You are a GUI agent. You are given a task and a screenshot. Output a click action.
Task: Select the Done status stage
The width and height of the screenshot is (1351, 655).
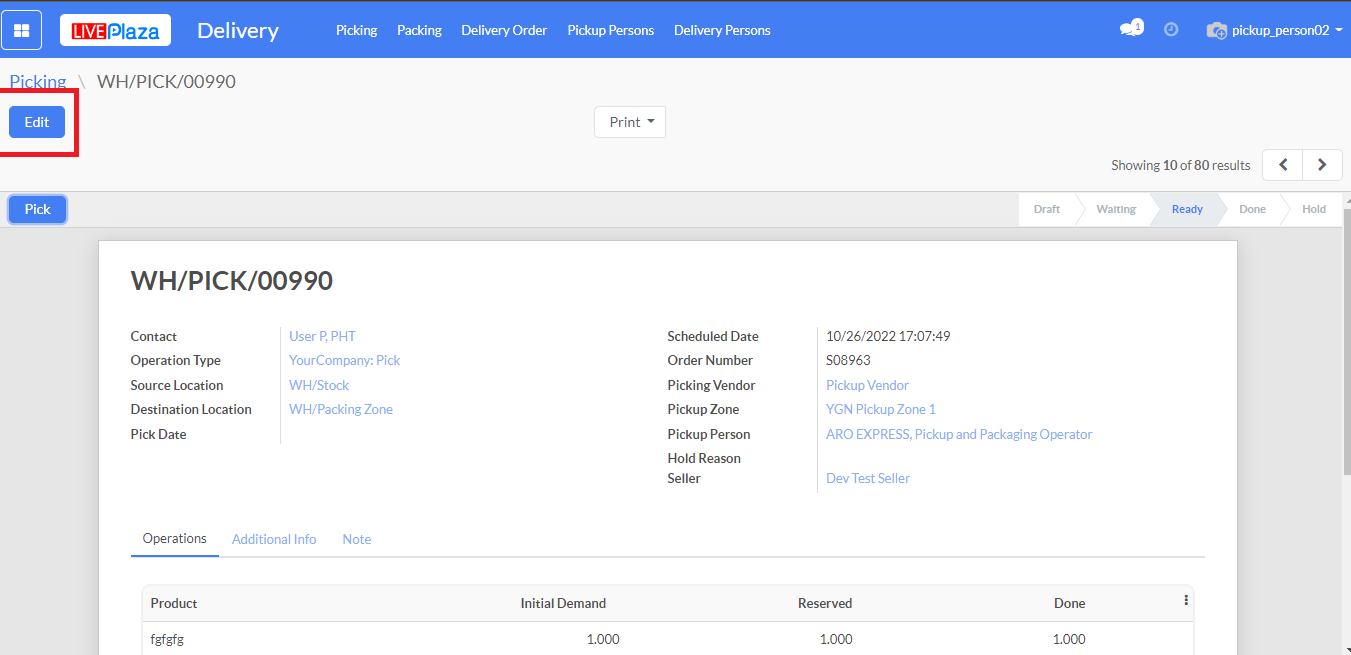click(1252, 209)
